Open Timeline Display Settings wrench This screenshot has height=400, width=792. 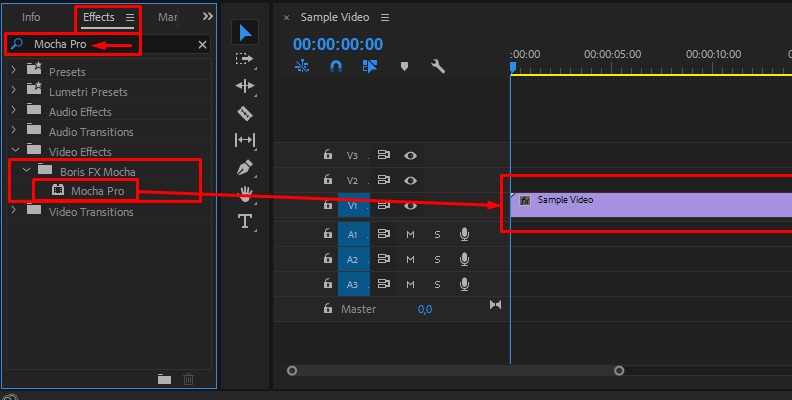(438, 66)
